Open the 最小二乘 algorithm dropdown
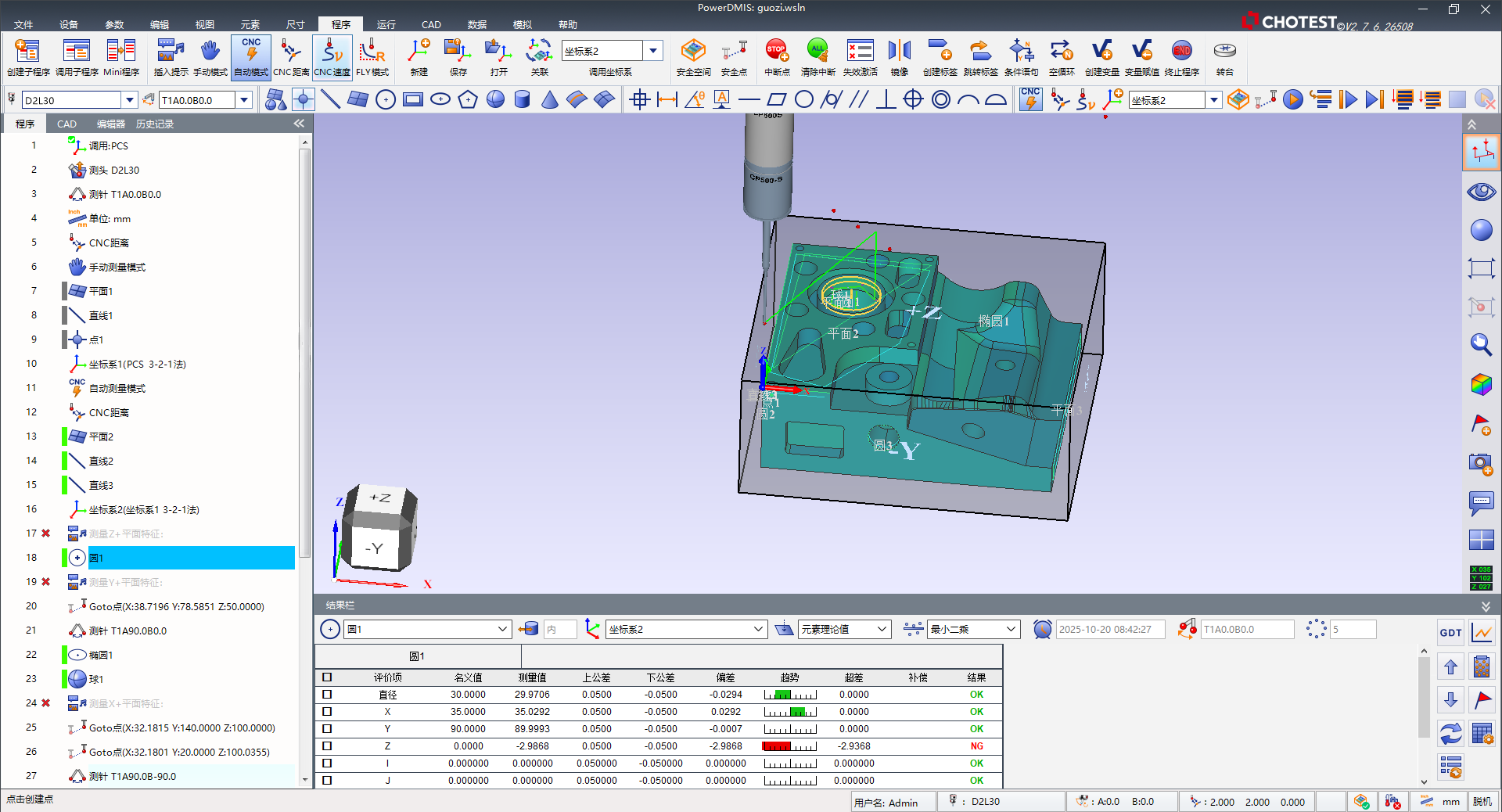The image size is (1502, 812). tap(1011, 629)
